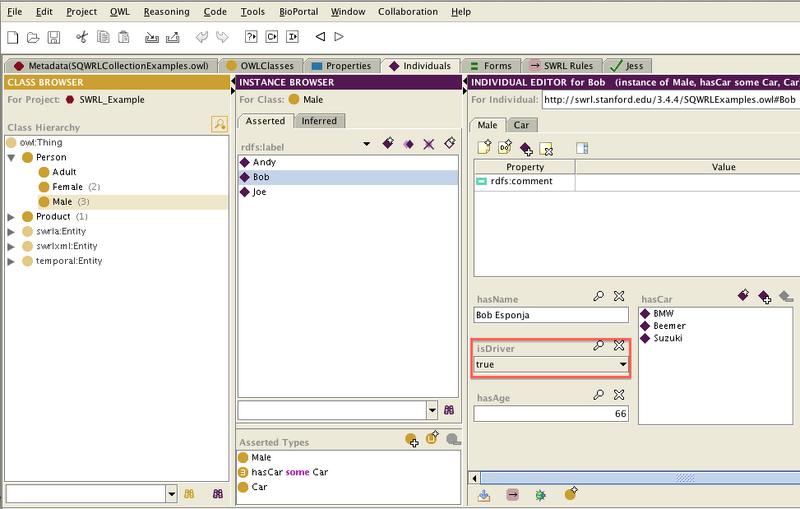Click the Copy icon in the toolbar
800x509 pixels.
coord(103,37)
